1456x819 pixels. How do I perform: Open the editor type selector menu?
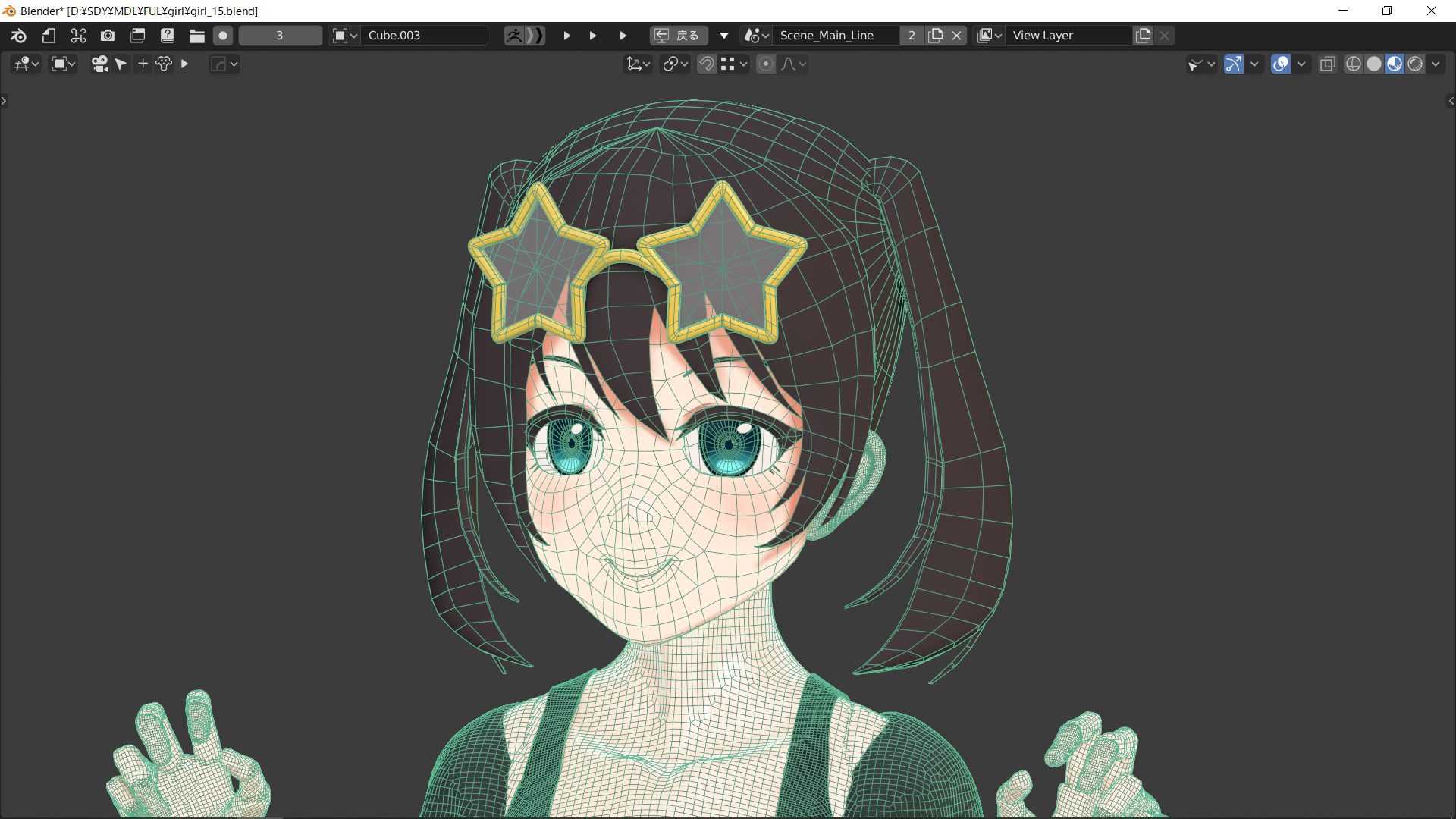tap(26, 64)
